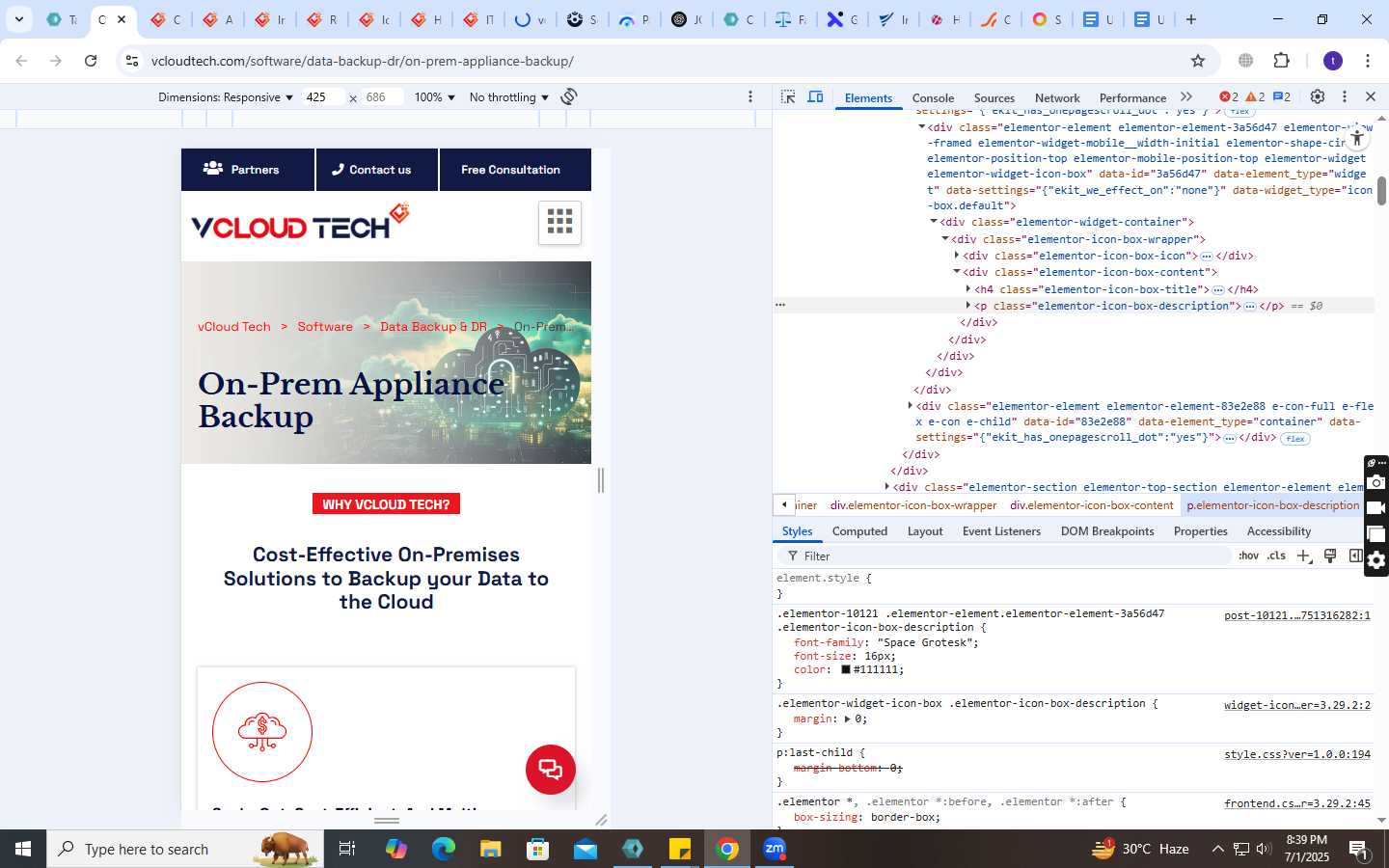Switch to the Console tab

click(933, 97)
